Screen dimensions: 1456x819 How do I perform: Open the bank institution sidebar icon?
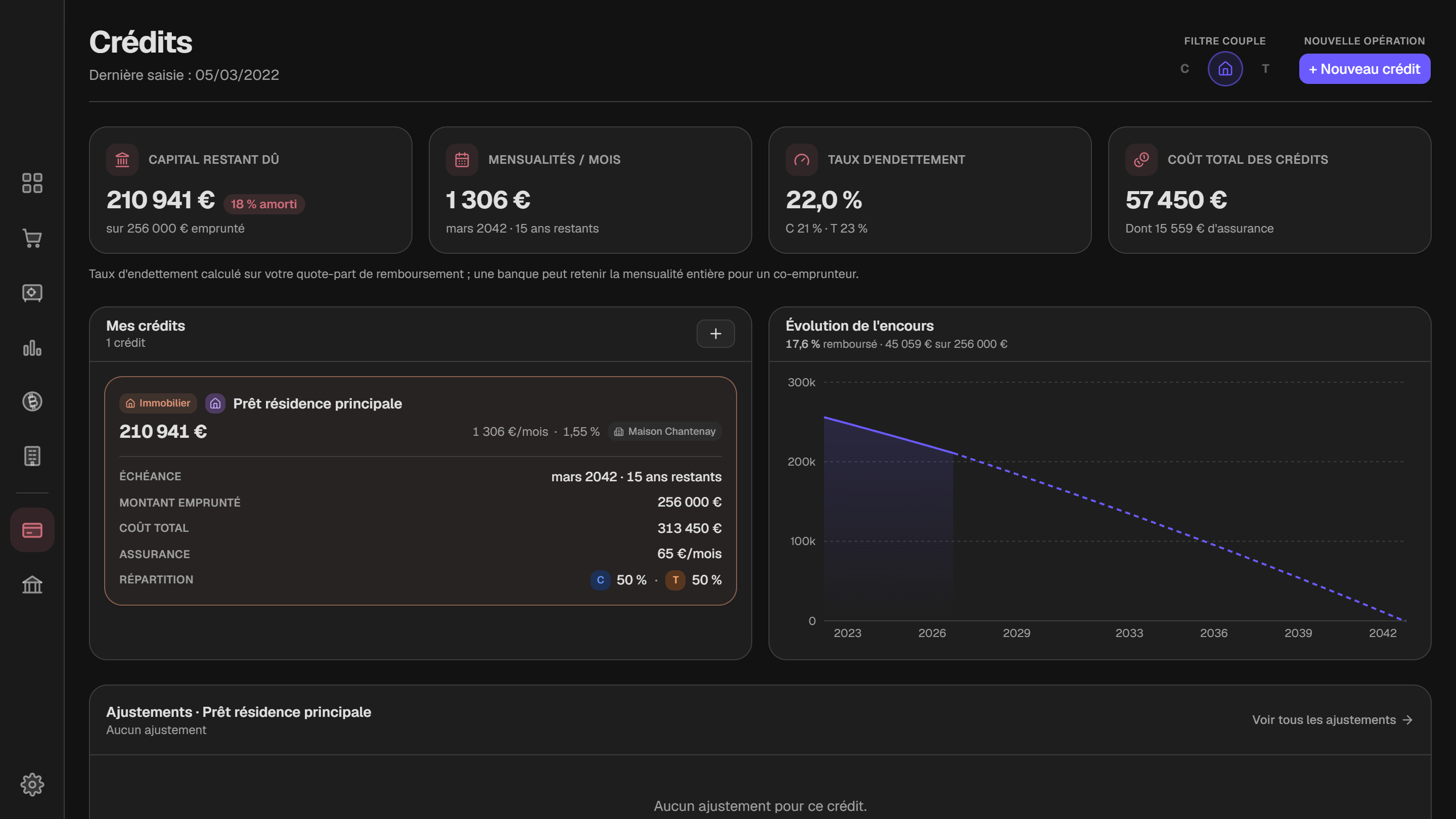[x=32, y=584]
